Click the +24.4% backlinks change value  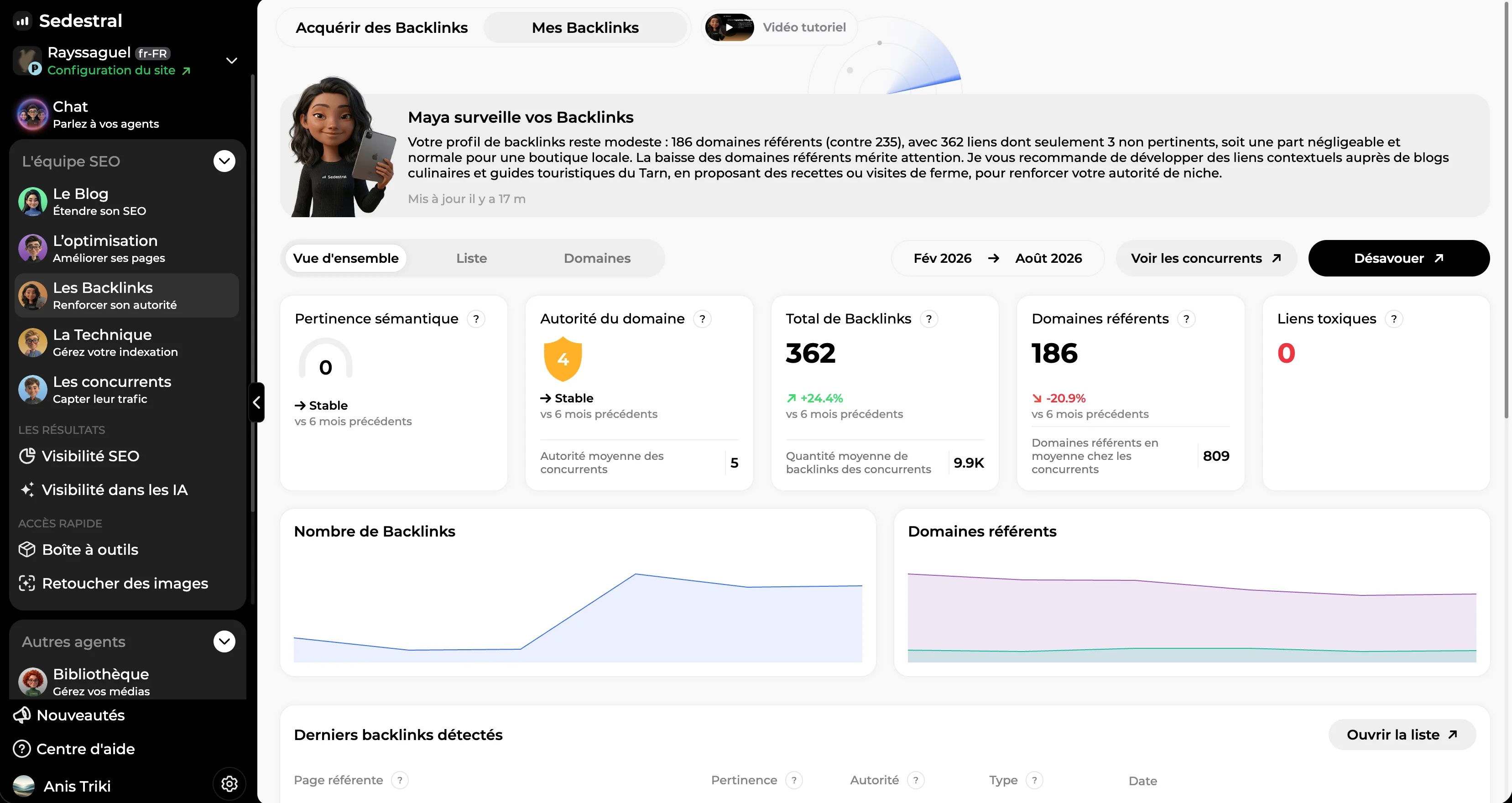pos(815,398)
